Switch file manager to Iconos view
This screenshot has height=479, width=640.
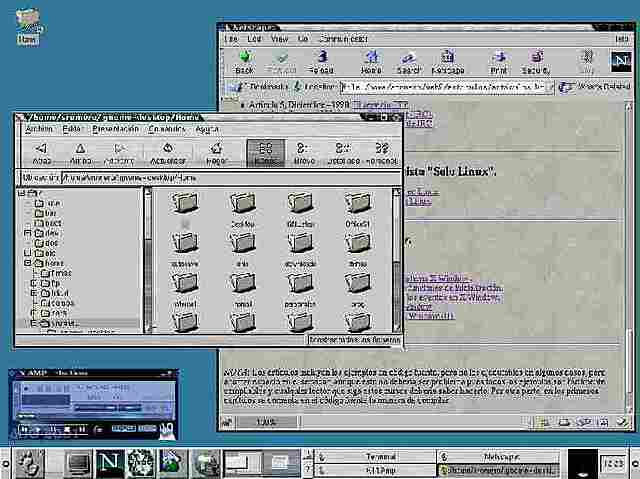265,153
